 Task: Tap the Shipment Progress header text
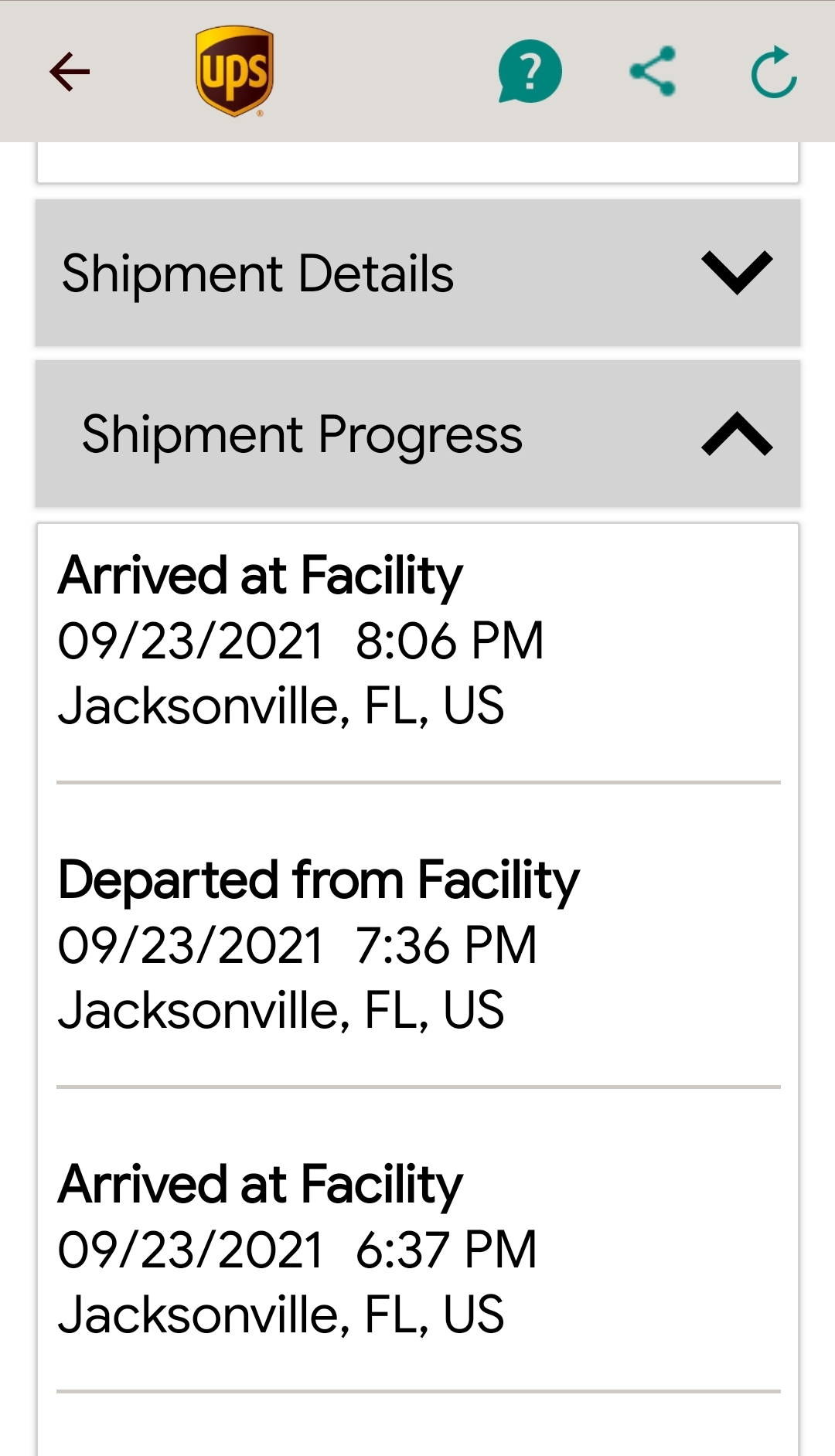302,435
